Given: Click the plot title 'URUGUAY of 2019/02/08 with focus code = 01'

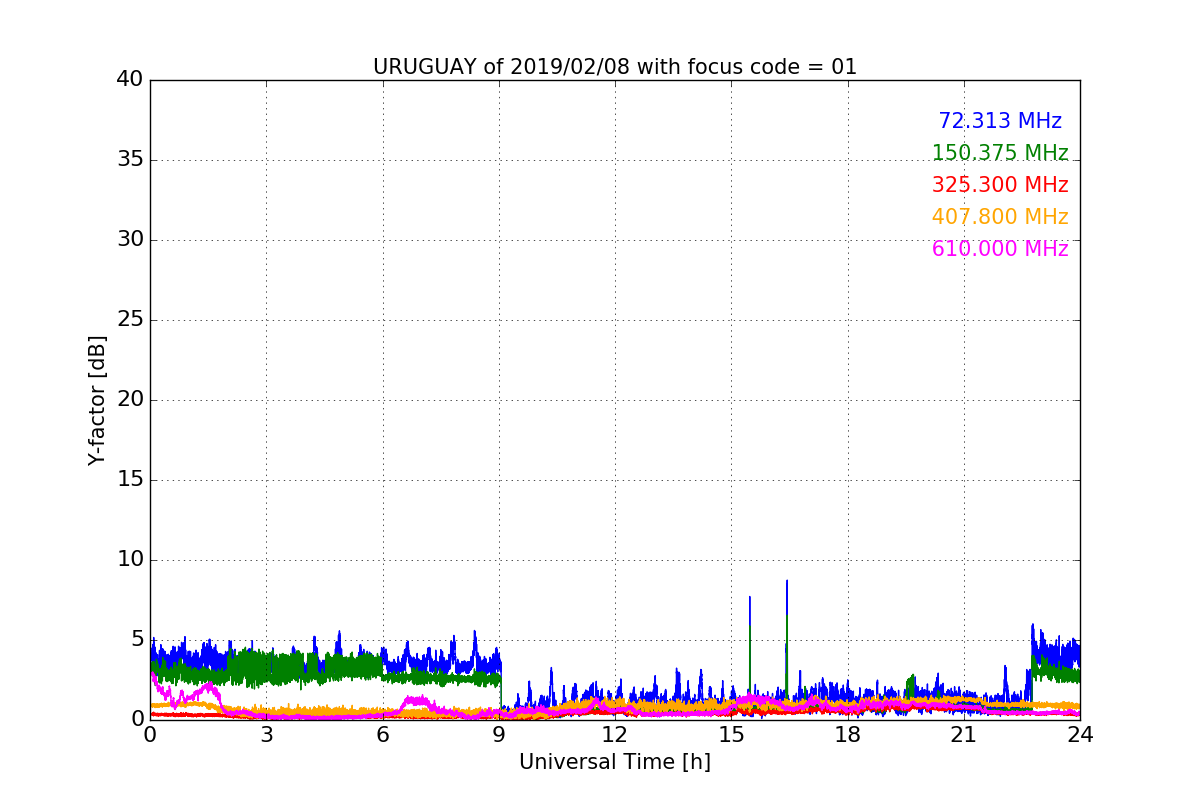Looking at the screenshot, I should click(x=615, y=67).
